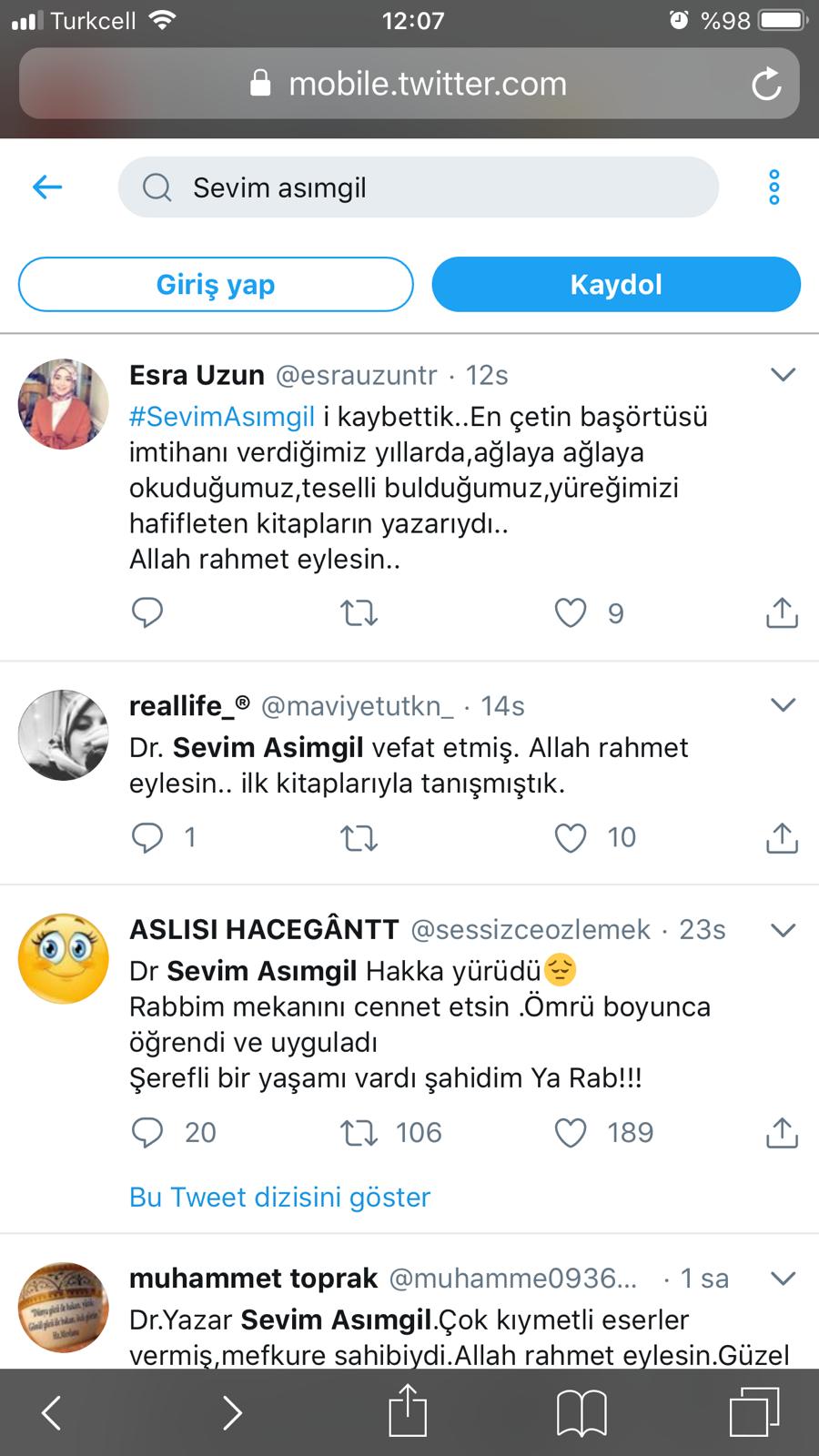Like ASLISI HACEGÂNTT's tweet
Viewport: 819px width, 1456px height.
571,1133
